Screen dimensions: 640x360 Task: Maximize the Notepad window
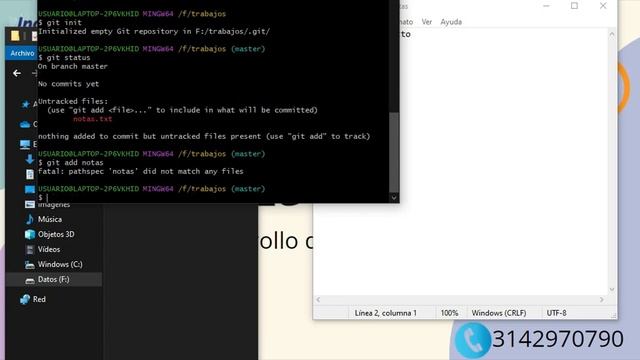(x=574, y=6)
